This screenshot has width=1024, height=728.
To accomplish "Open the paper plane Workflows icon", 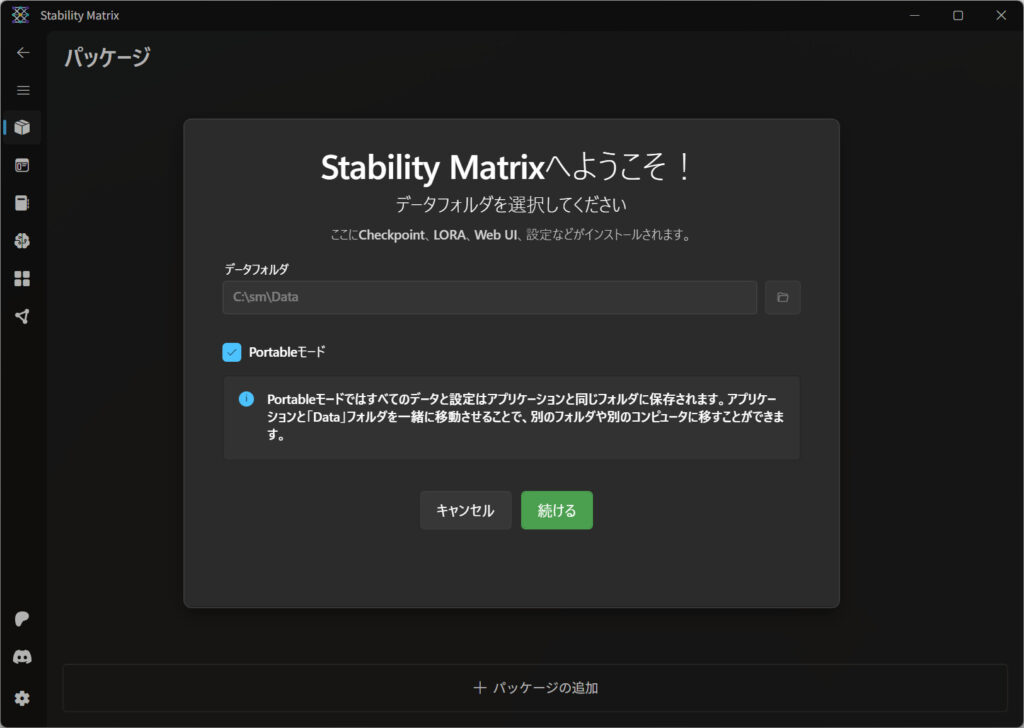I will coord(23,316).
